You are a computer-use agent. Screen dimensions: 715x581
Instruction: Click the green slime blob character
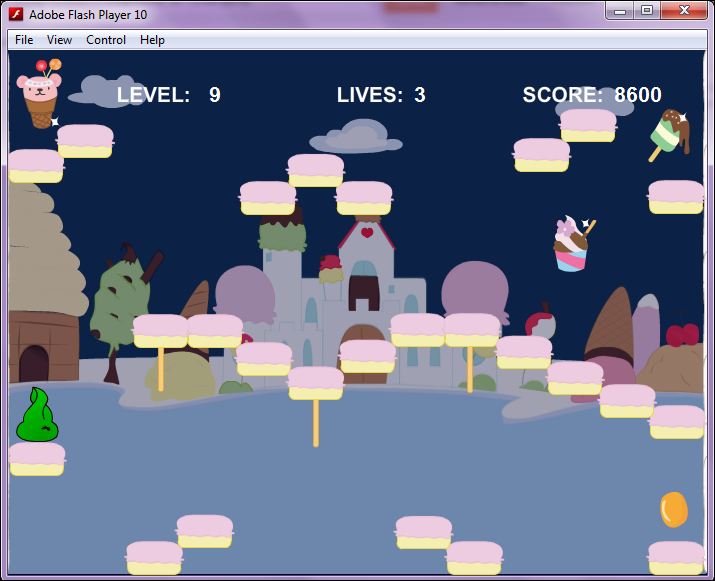(x=37, y=415)
